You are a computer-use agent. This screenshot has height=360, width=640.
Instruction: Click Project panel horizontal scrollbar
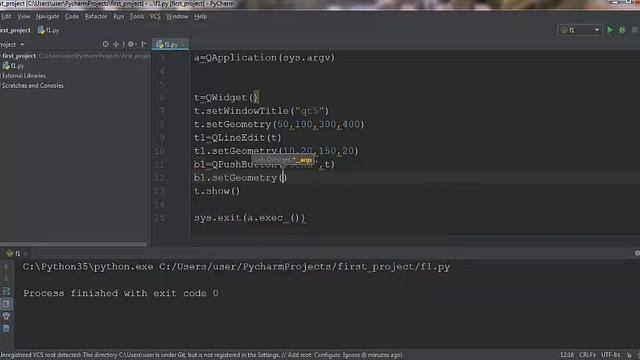point(74,244)
